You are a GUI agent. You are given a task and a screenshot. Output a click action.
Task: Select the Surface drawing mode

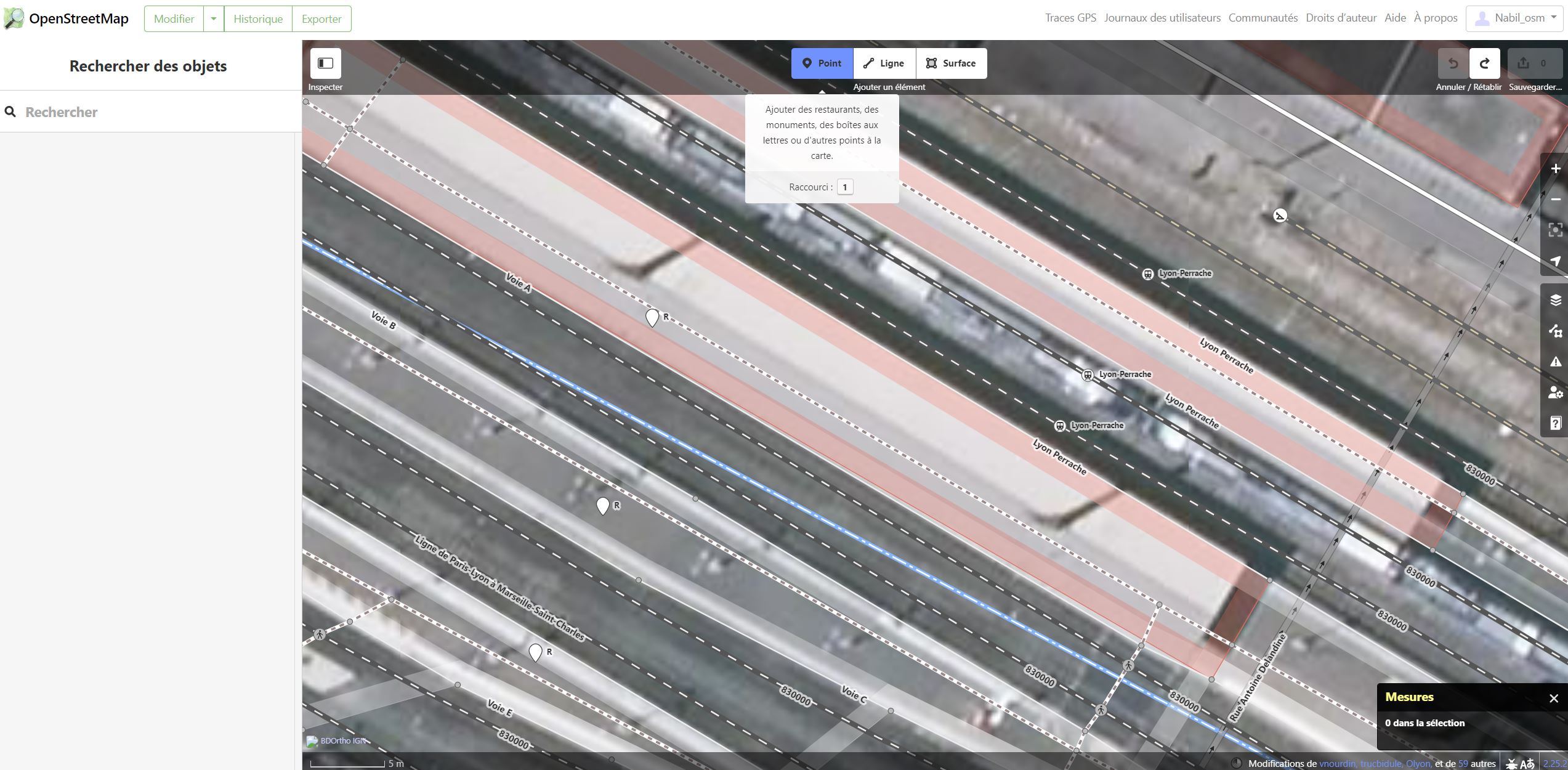[952, 63]
